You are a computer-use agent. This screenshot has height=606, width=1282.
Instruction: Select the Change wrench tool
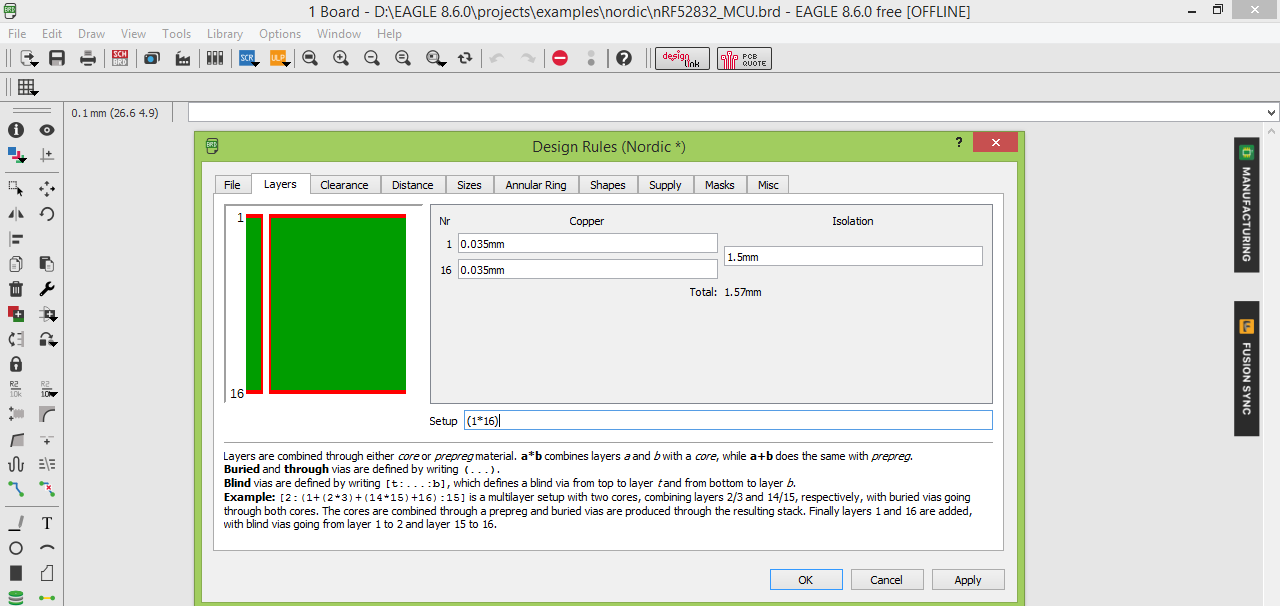pos(47,289)
